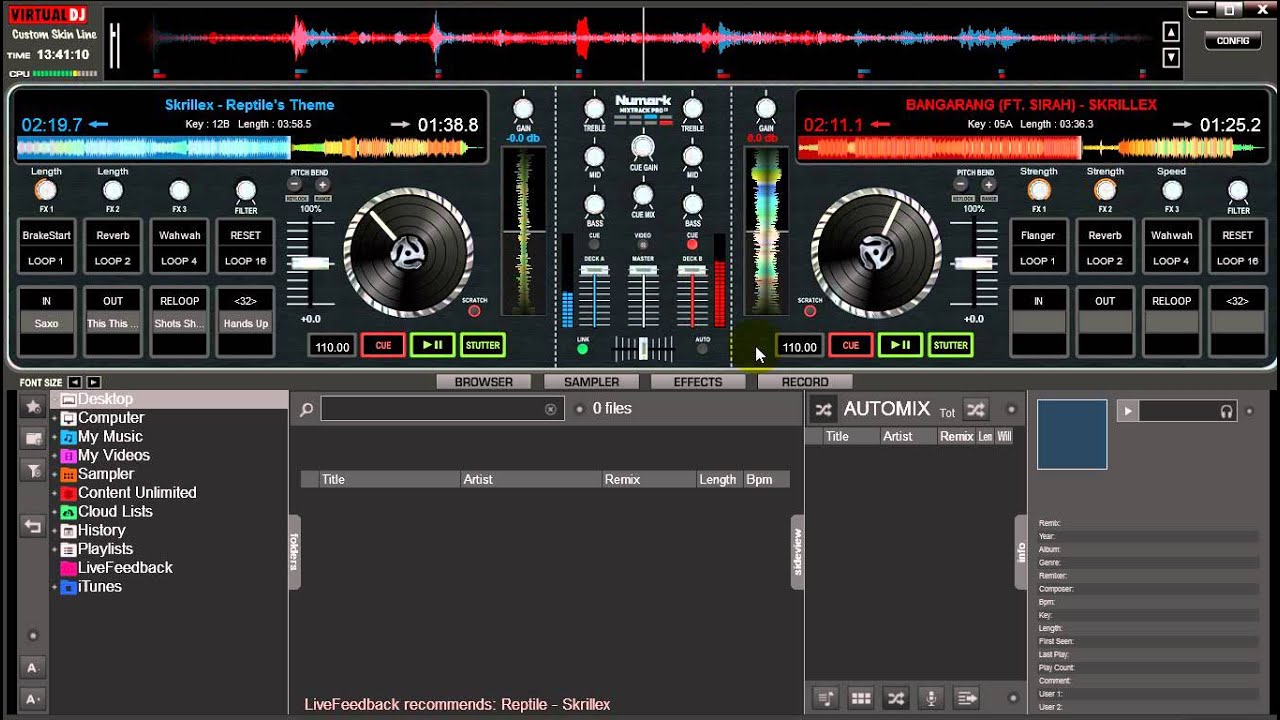Click the down arrow beside the top waveform

1171,58
